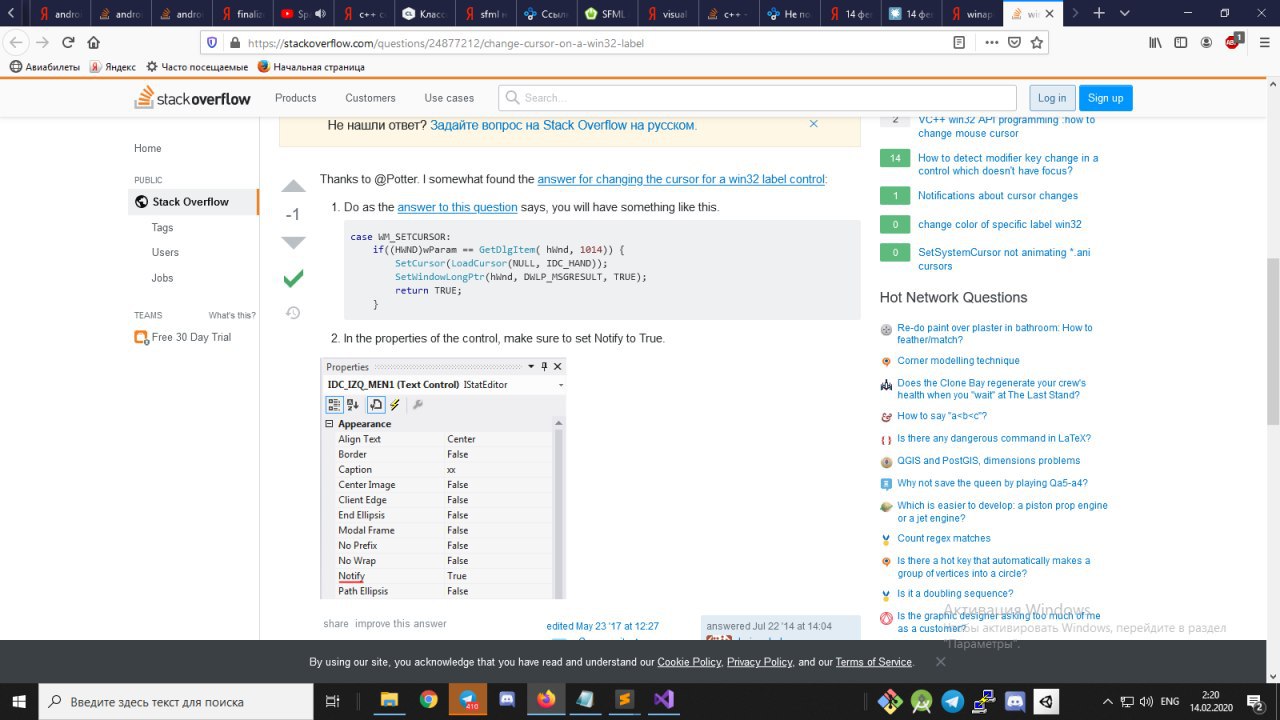
Task: Open the Windows Start menu
Action: pyautogui.click(x=19, y=701)
